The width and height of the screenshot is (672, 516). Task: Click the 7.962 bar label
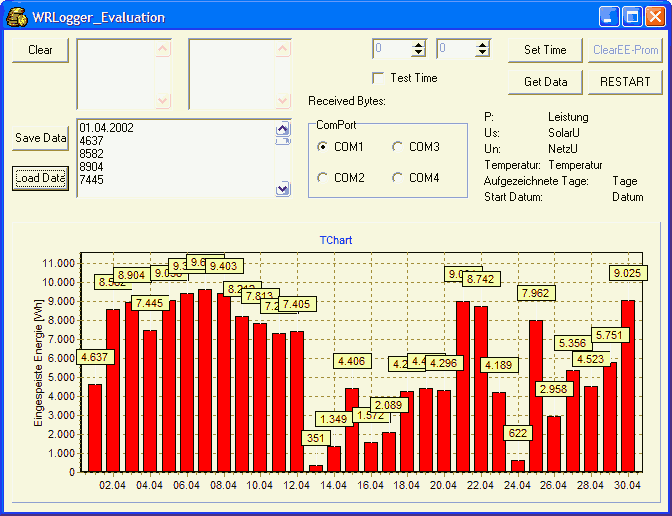point(536,293)
